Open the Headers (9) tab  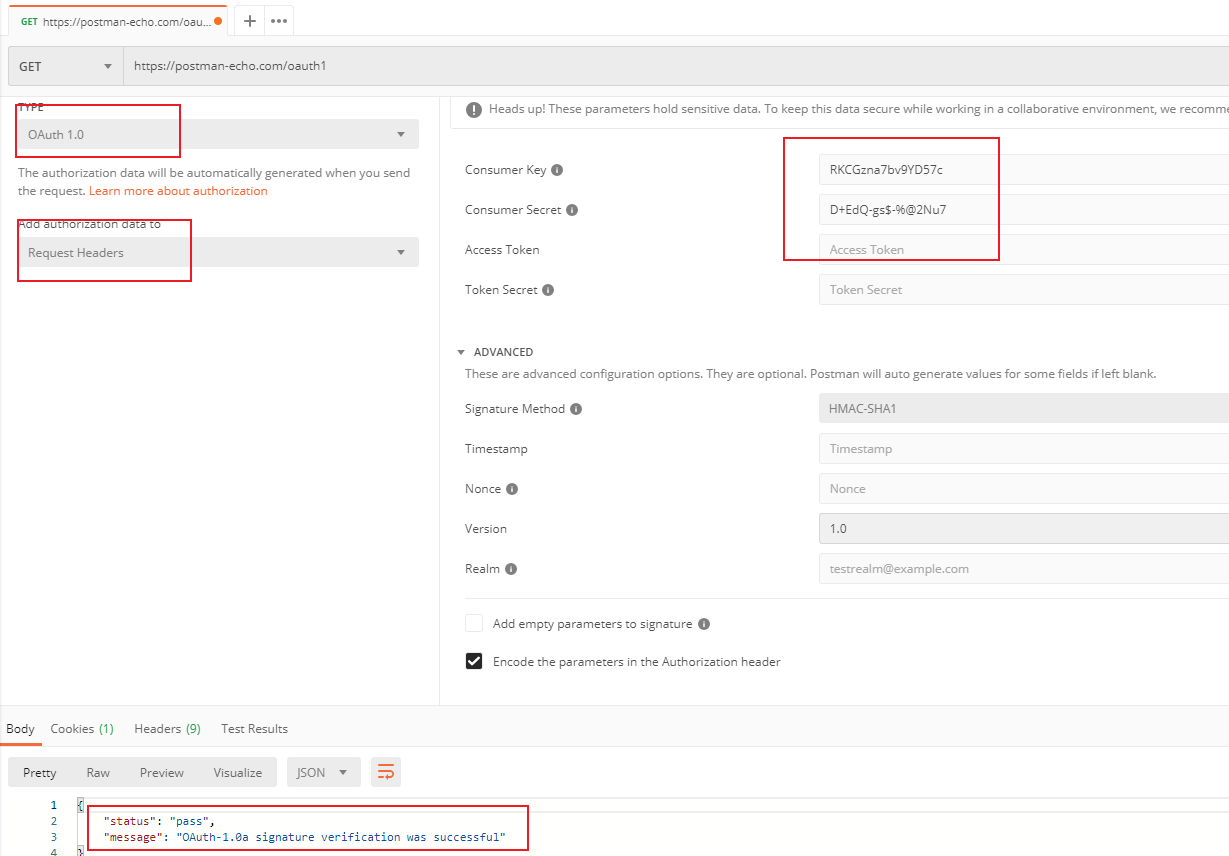(x=167, y=729)
